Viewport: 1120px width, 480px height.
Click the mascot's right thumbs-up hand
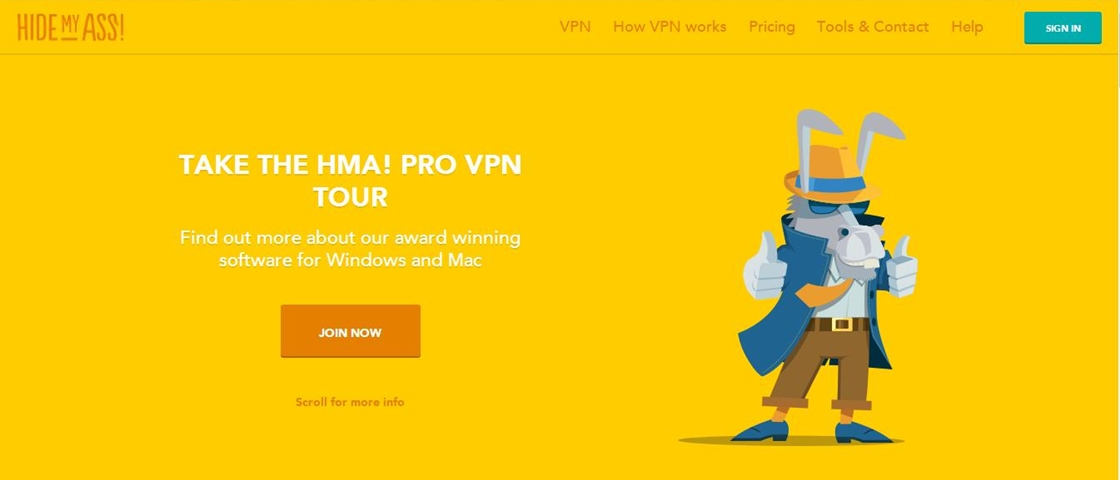pyautogui.click(x=901, y=267)
